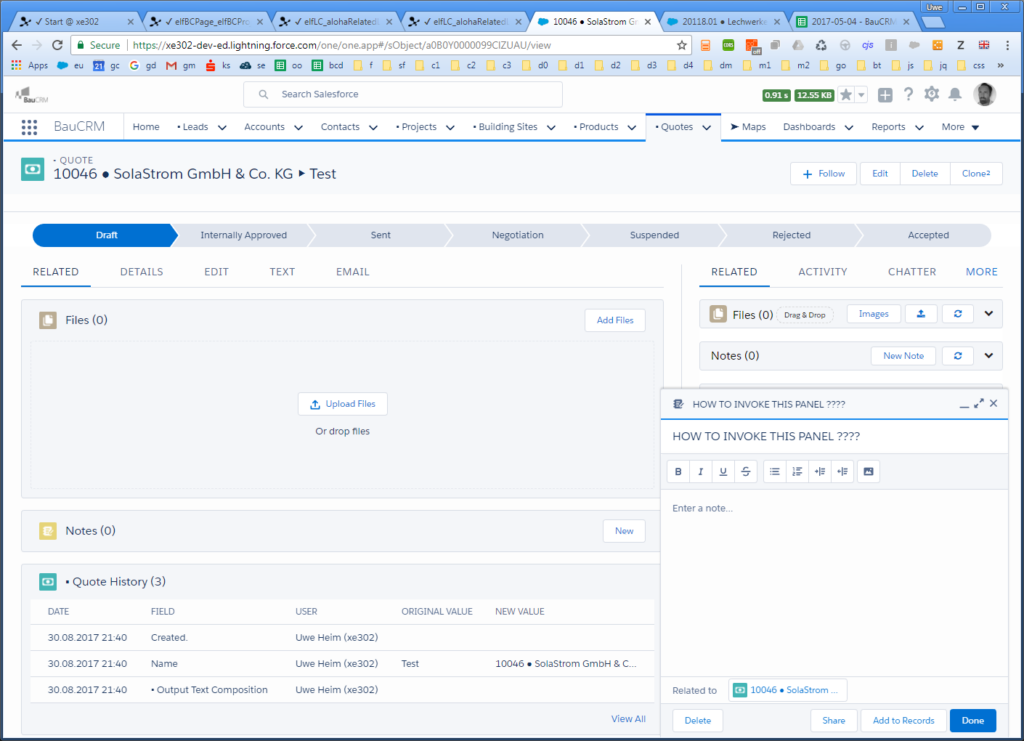Image resolution: width=1024 pixels, height=741 pixels.
Task: Select the Negotiation stage in path
Action: tap(517, 235)
